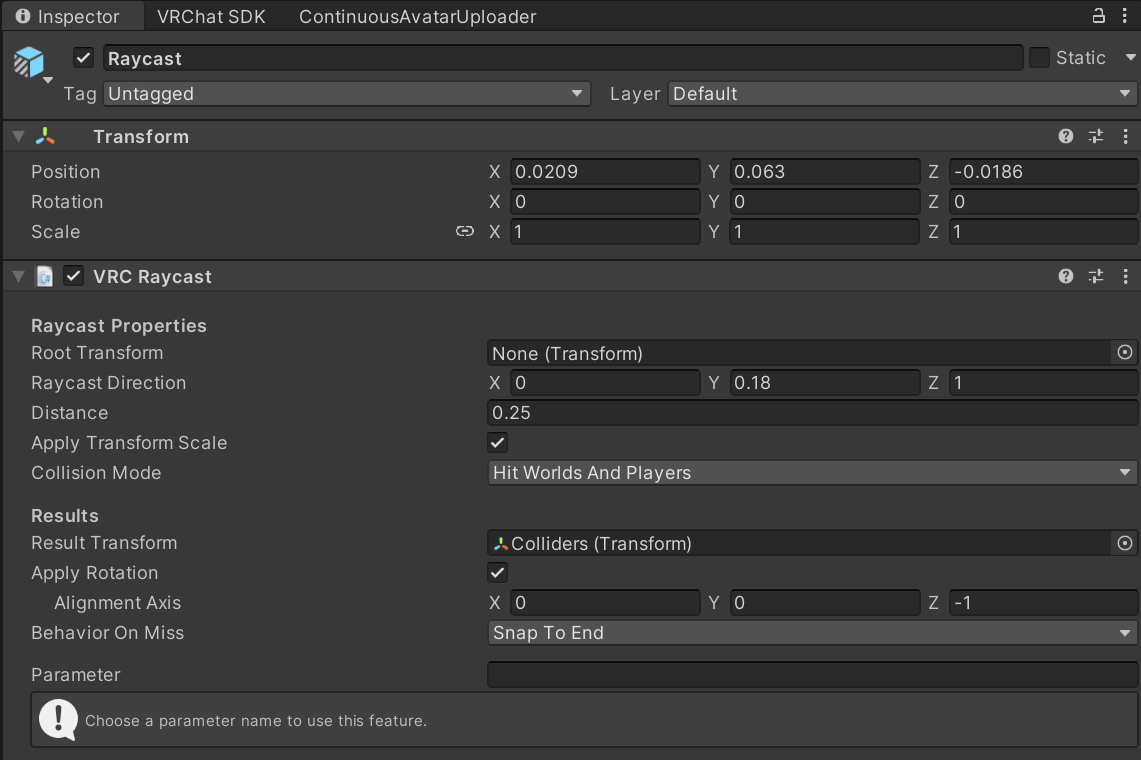Viewport: 1141px width, 760px height.
Task: Click the Position property label
Action: pos(65,172)
